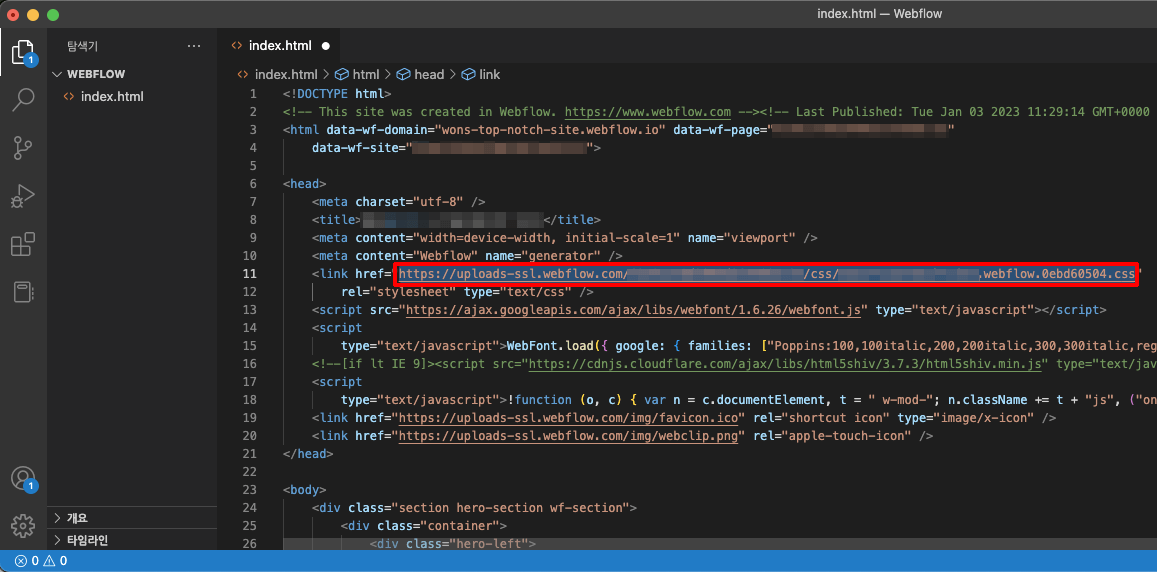Screen dimensions: 1157x572
Task: Open the Search view icon
Action: tap(24, 100)
